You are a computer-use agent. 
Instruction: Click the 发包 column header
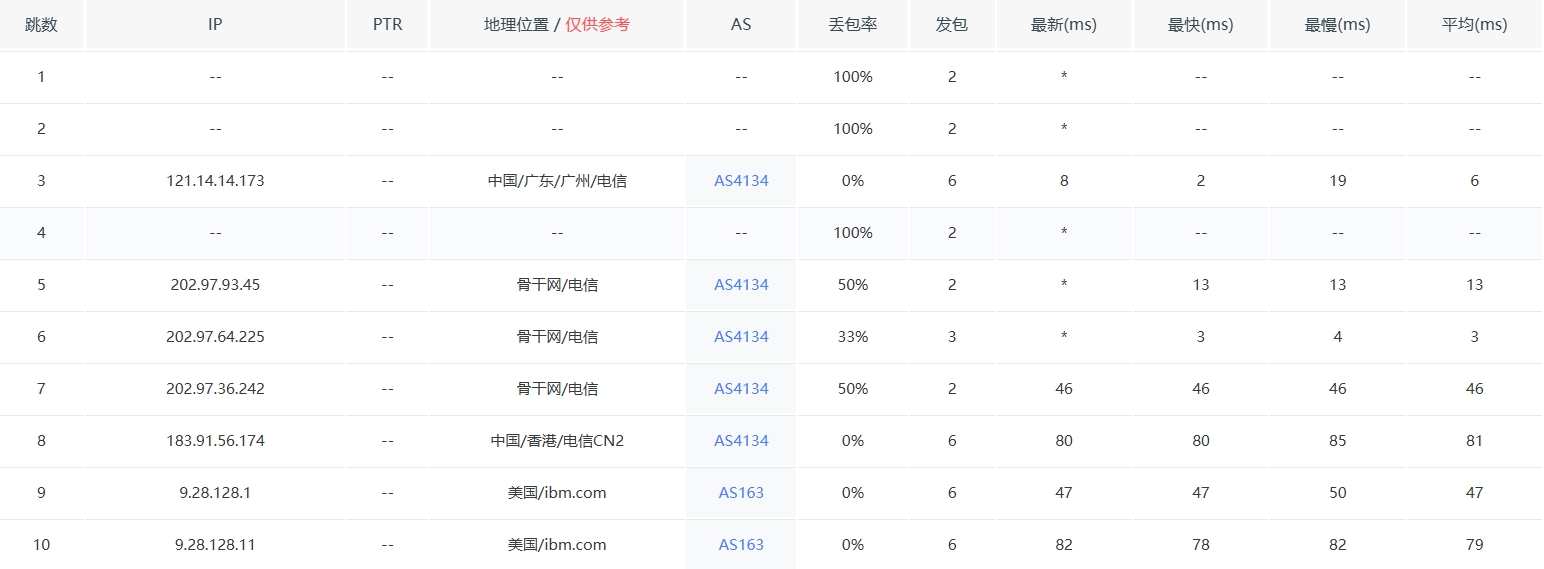952,25
